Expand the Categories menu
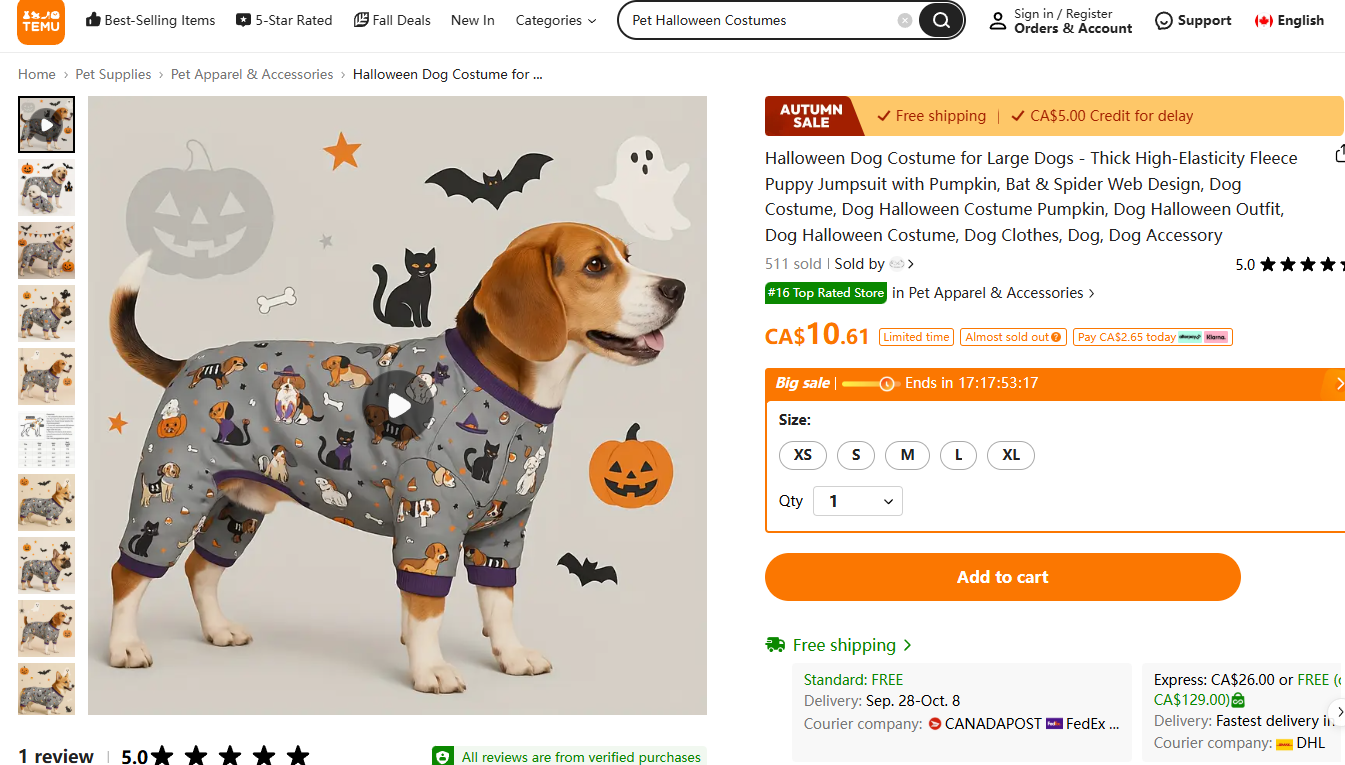This screenshot has width=1345, height=765. (x=556, y=20)
